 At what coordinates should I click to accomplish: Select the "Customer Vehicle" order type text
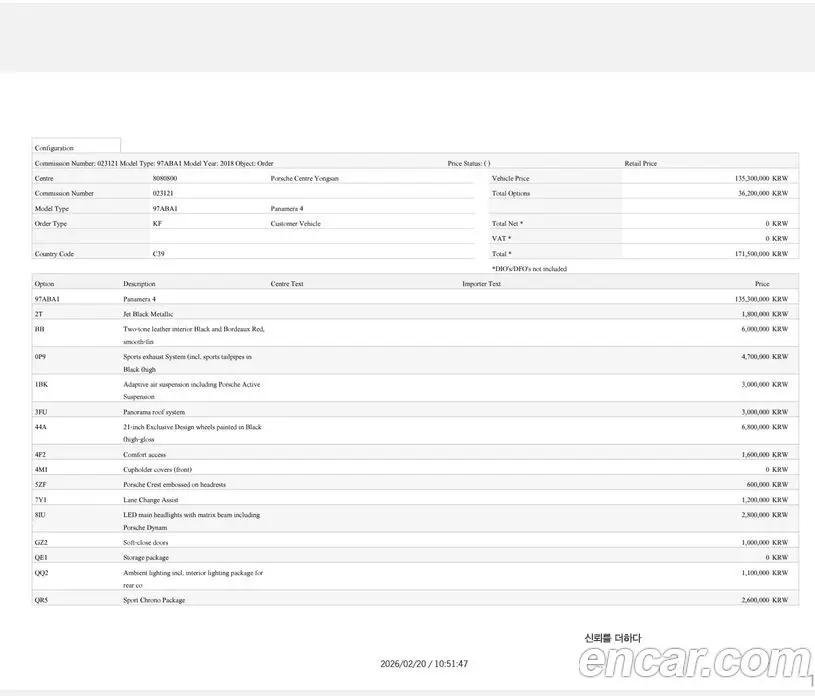pyautogui.click(x=295, y=224)
